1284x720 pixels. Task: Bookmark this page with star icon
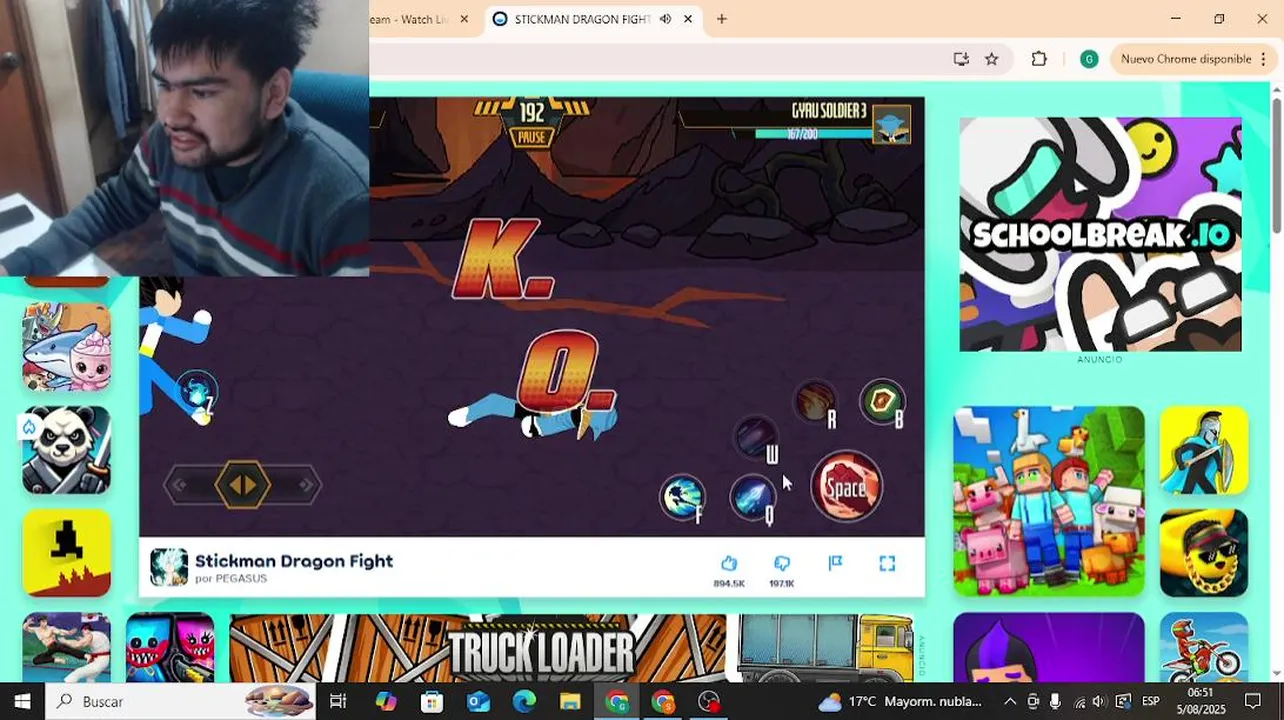pos(992,59)
